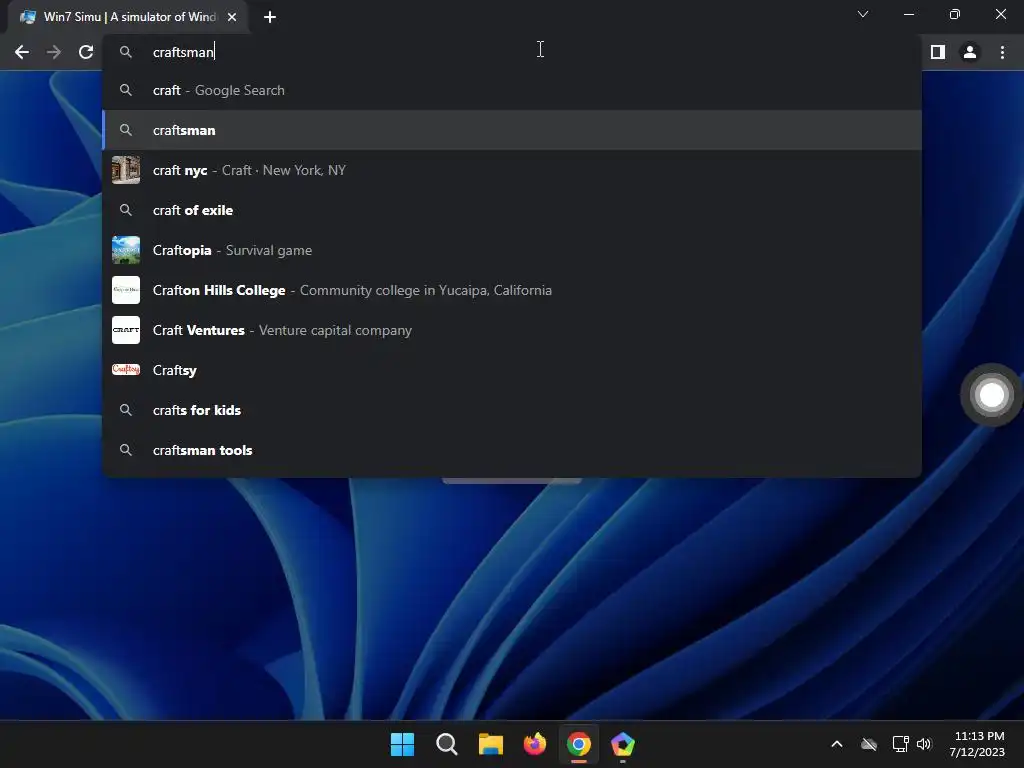1024x768 pixels.
Task: Open the Chrome three-dot menu
Action: 1002,52
